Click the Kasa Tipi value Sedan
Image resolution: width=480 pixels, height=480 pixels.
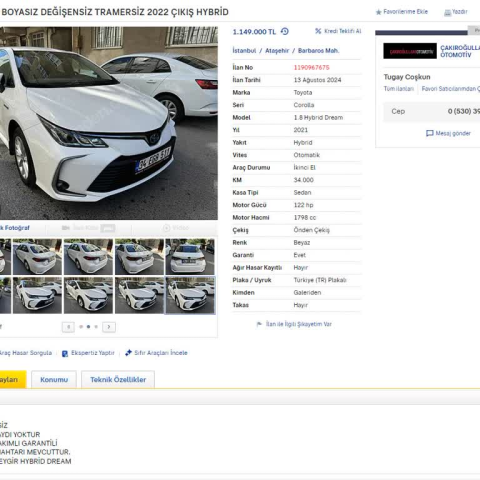click(302, 193)
